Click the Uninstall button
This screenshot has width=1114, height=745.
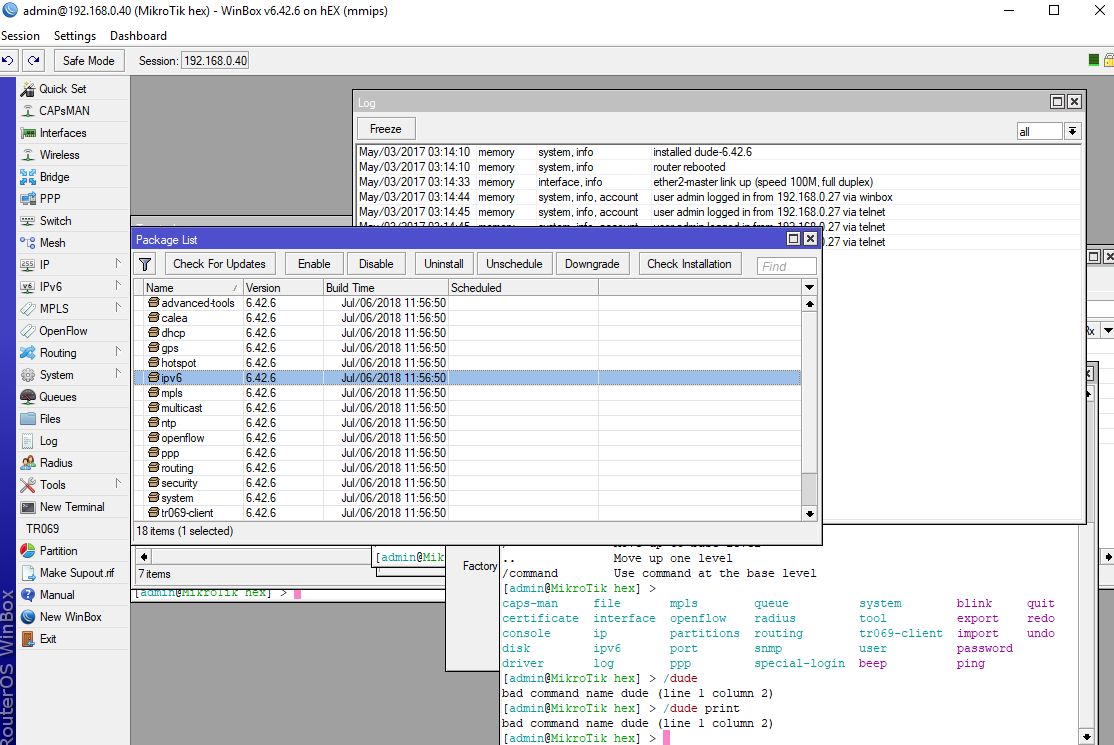[x=443, y=264]
